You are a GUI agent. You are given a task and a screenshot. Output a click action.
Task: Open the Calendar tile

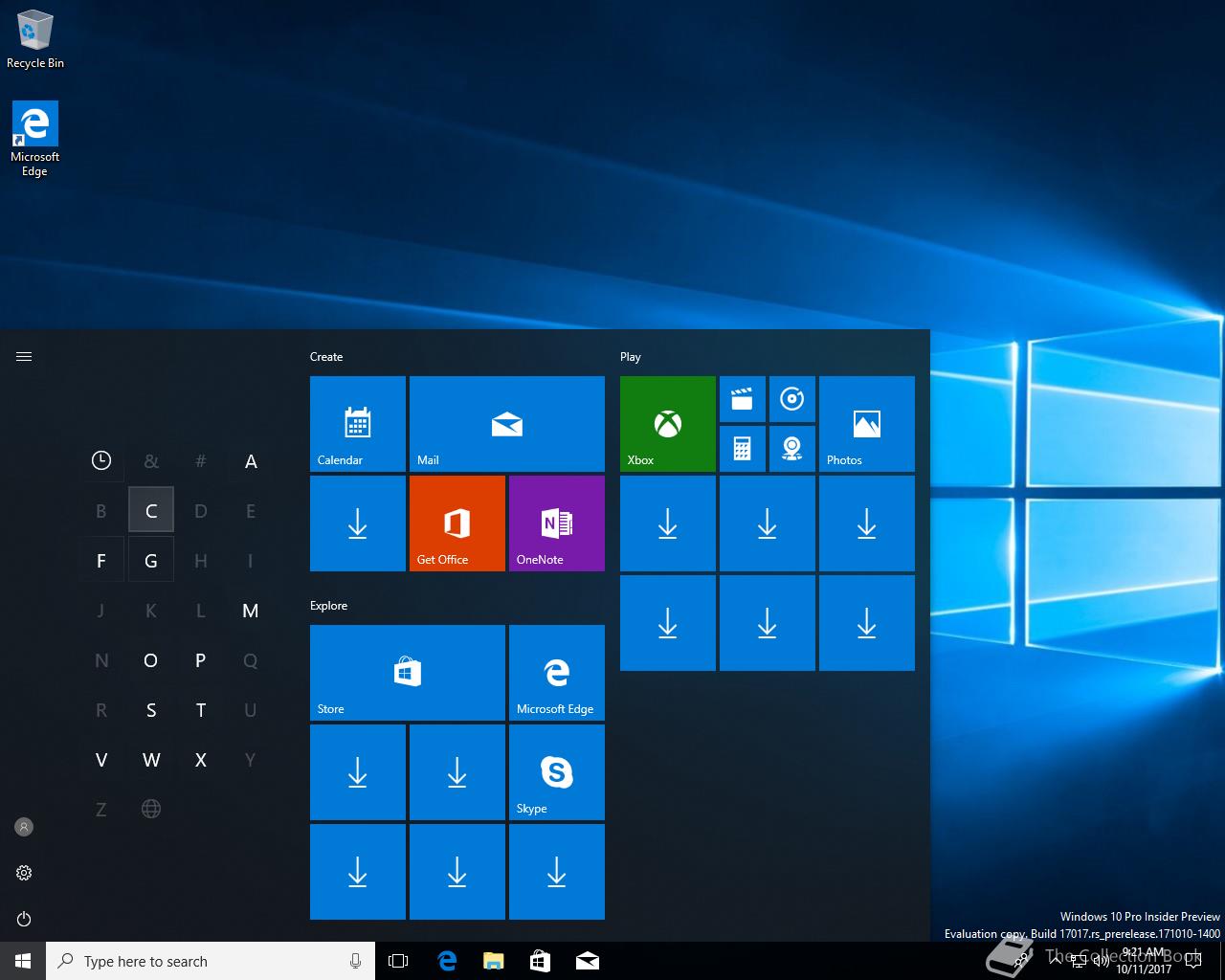tap(358, 423)
